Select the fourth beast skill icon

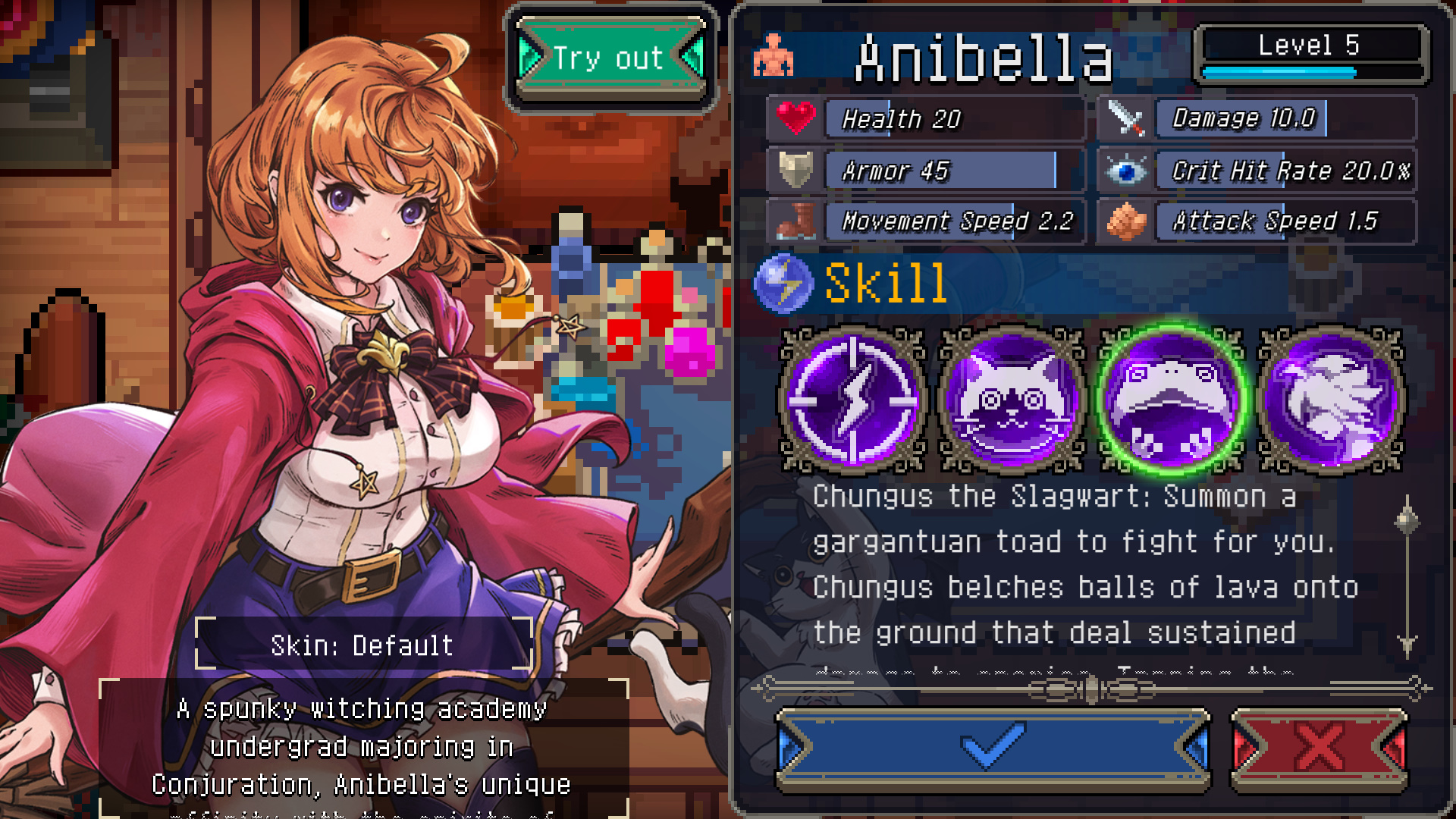coord(1331,400)
